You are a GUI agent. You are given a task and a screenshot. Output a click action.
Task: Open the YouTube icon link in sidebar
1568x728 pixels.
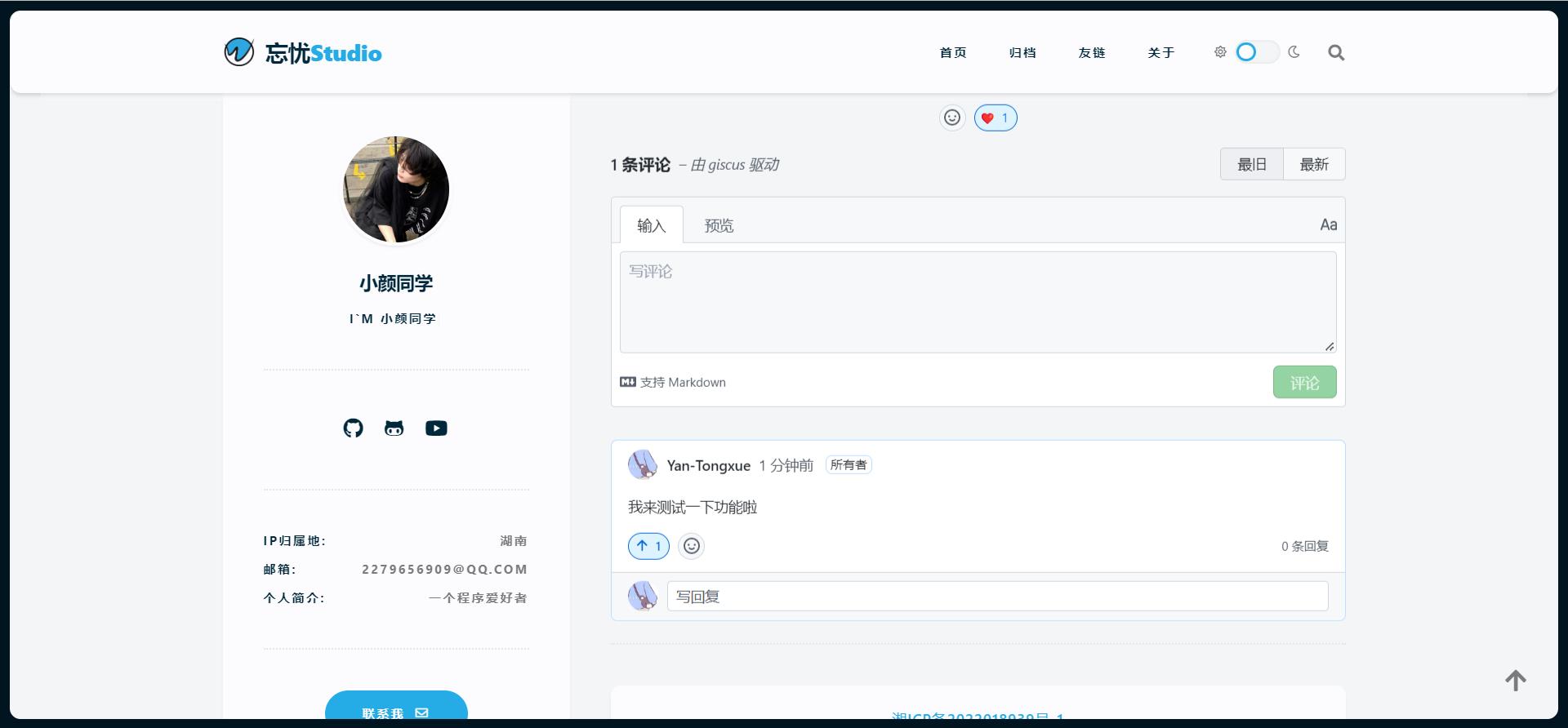pyautogui.click(x=436, y=428)
